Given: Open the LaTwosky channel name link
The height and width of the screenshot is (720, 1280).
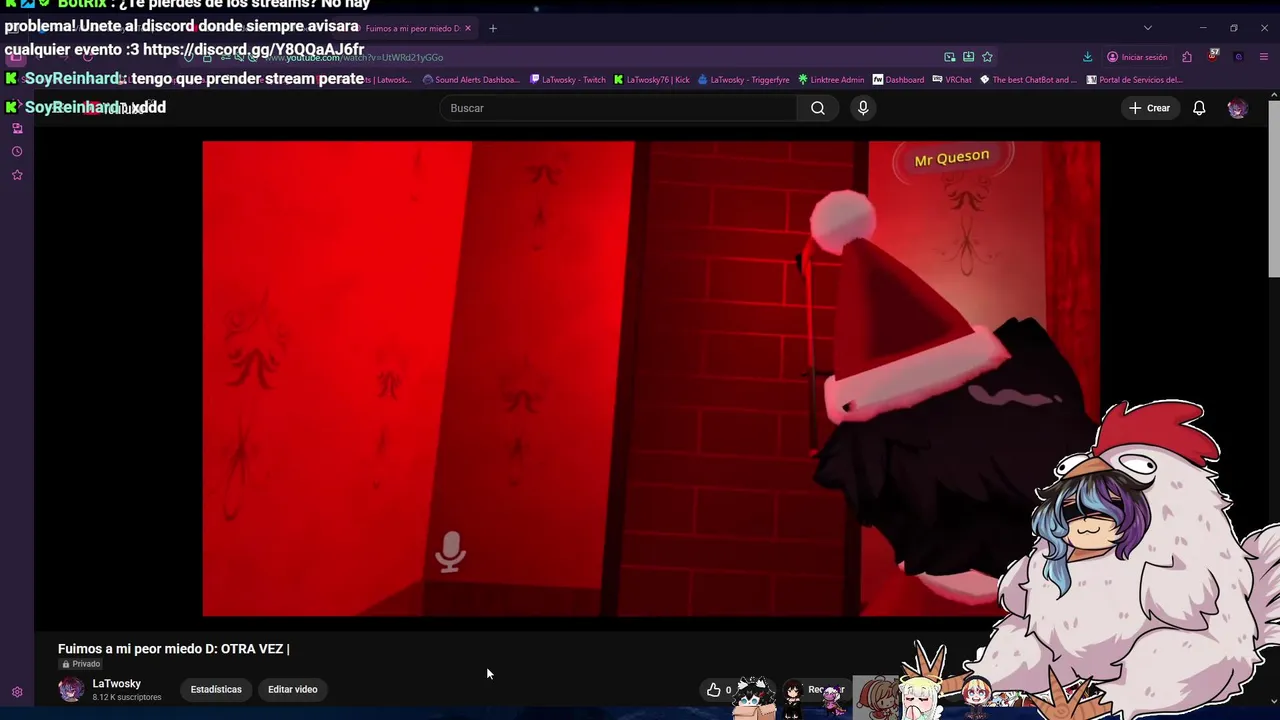Looking at the screenshot, I should click(x=117, y=684).
